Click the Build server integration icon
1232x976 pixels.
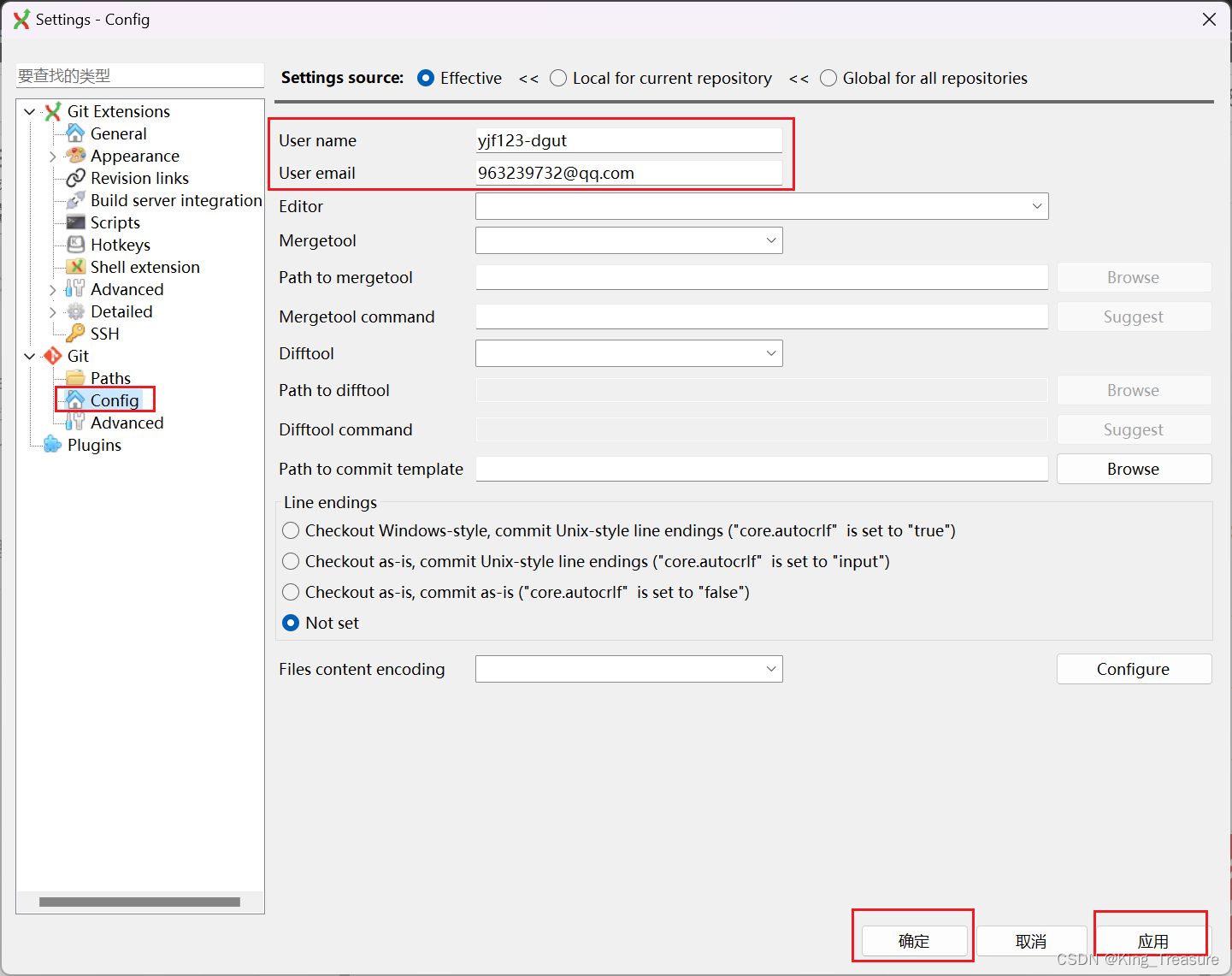pyautogui.click(x=75, y=200)
